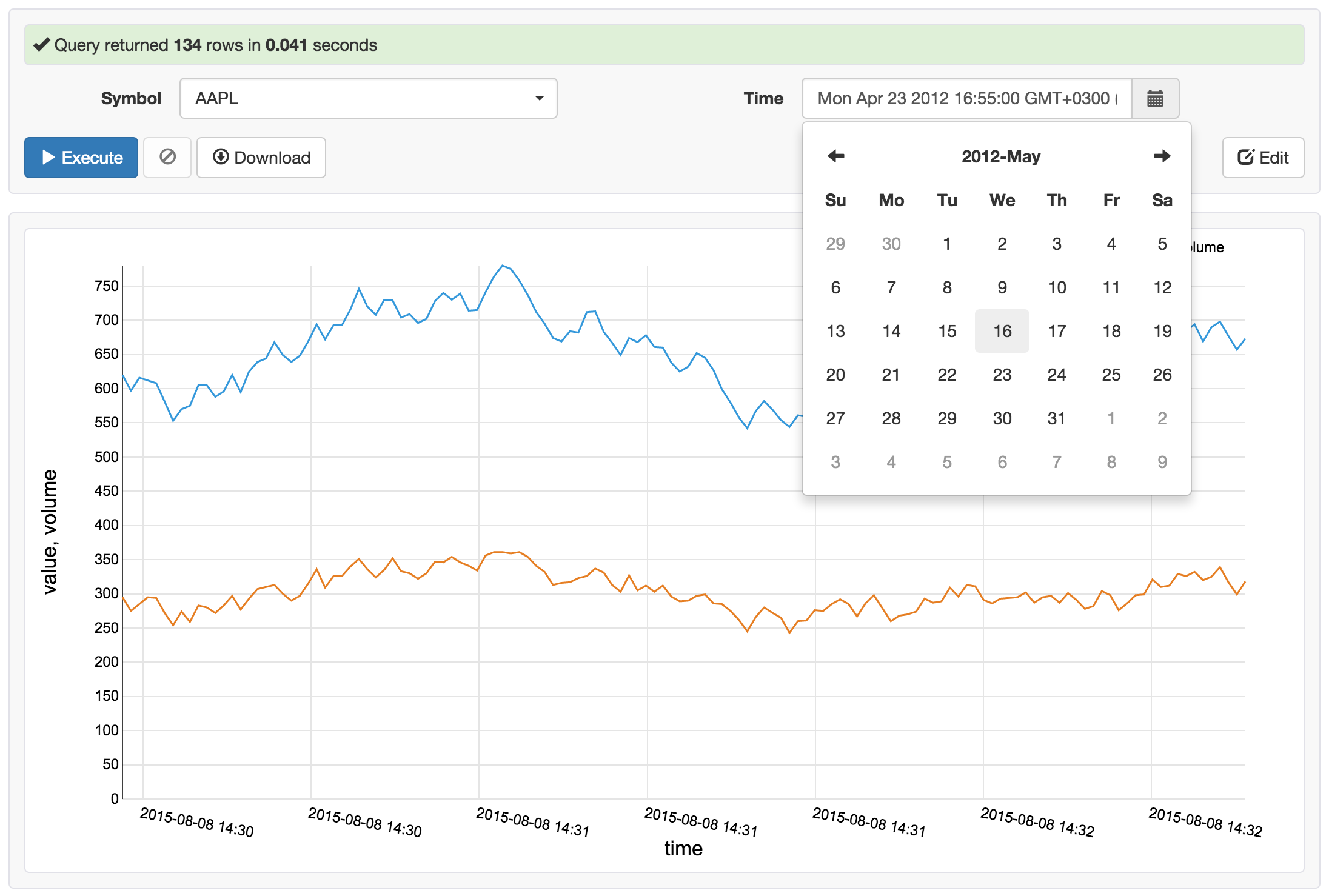
Task: Select May 16 in the calendar
Action: pyautogui.click(x=1002, y=331)
